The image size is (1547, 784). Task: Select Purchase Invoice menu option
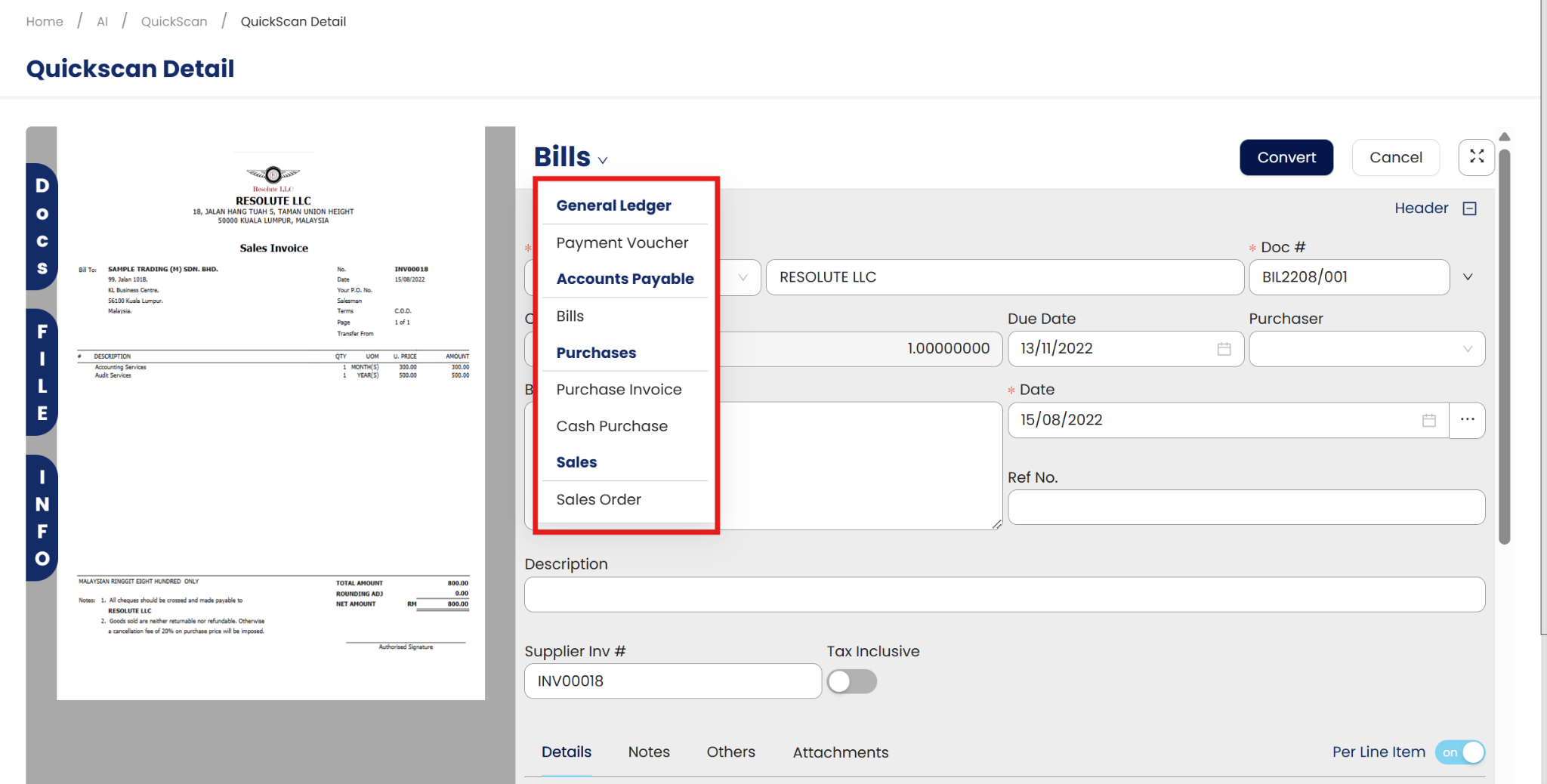coord(619,390)
